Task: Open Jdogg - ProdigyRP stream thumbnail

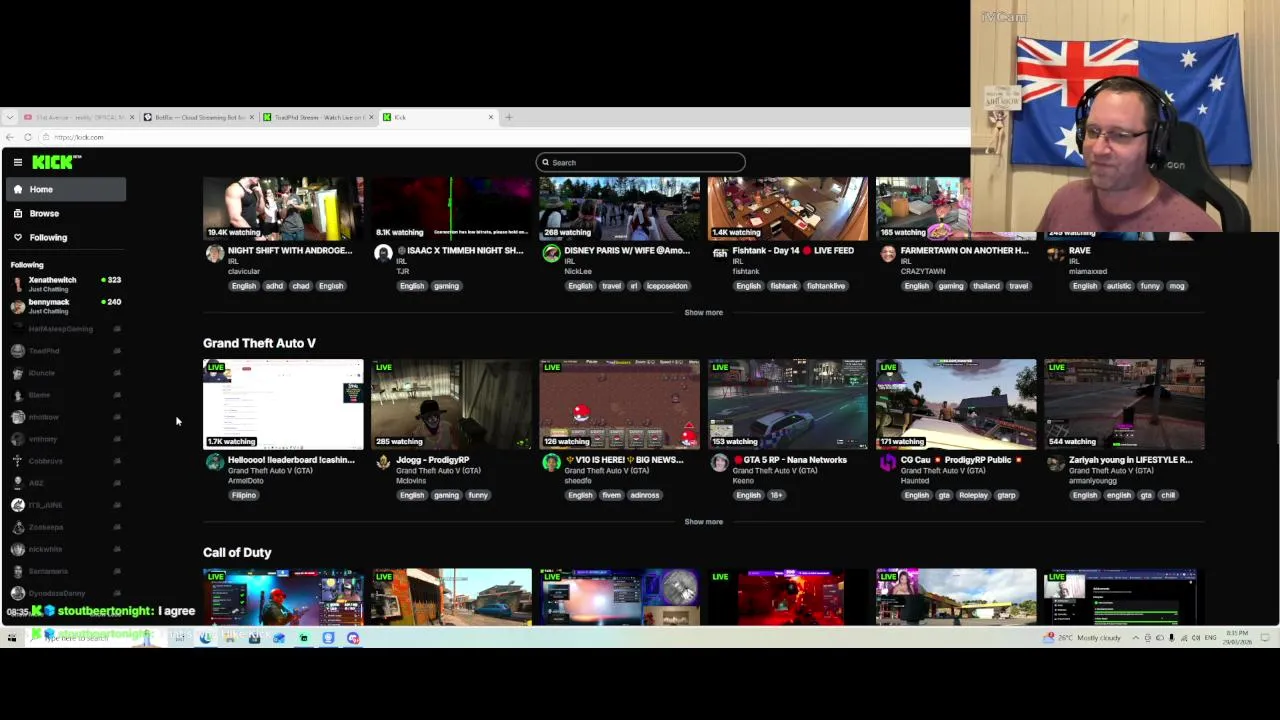Action: pos(451,404)
